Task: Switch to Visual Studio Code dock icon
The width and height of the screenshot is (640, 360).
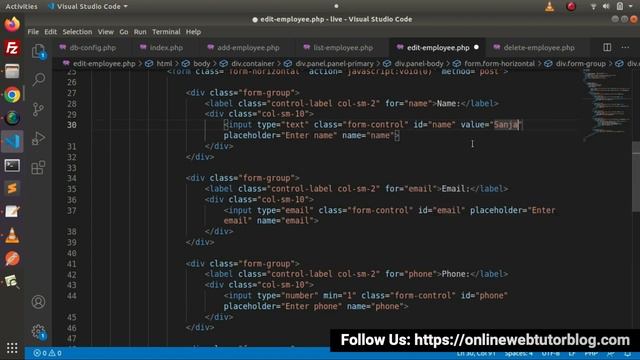Action: point(12,142)
